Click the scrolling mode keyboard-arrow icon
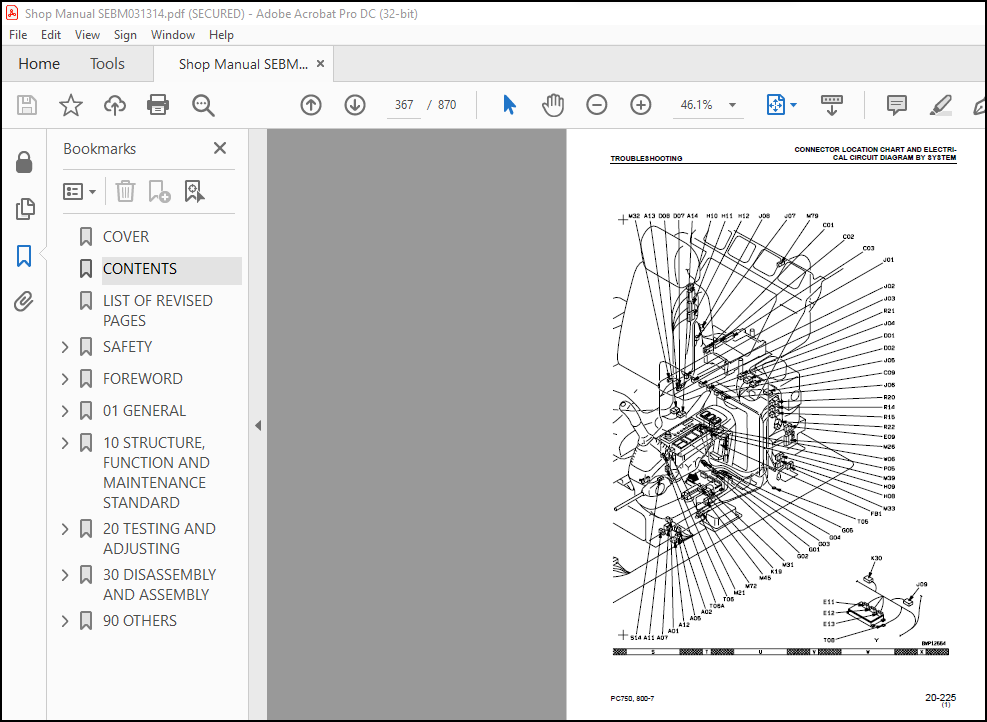This screenshot has width=987, height=722. (832, 104)
